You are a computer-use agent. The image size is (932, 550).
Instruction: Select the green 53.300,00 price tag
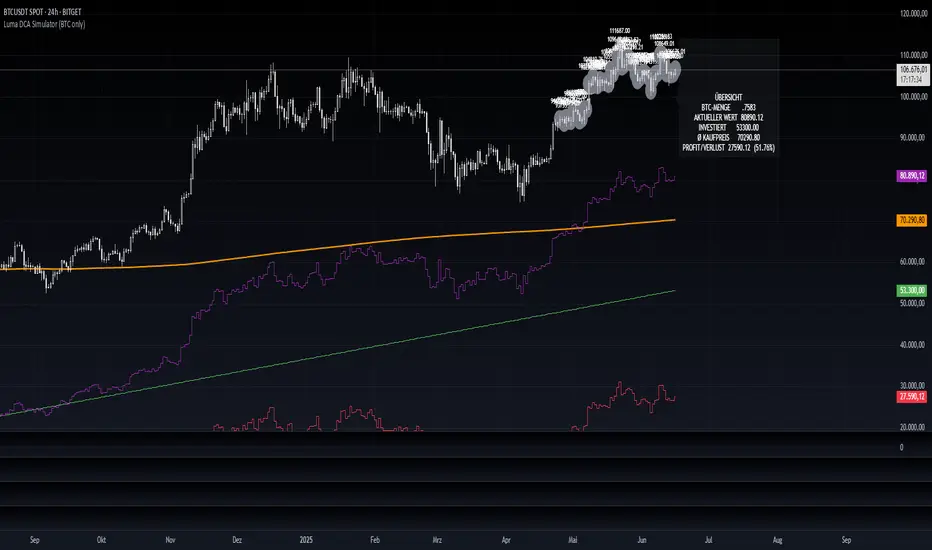(x=912, y=290)
